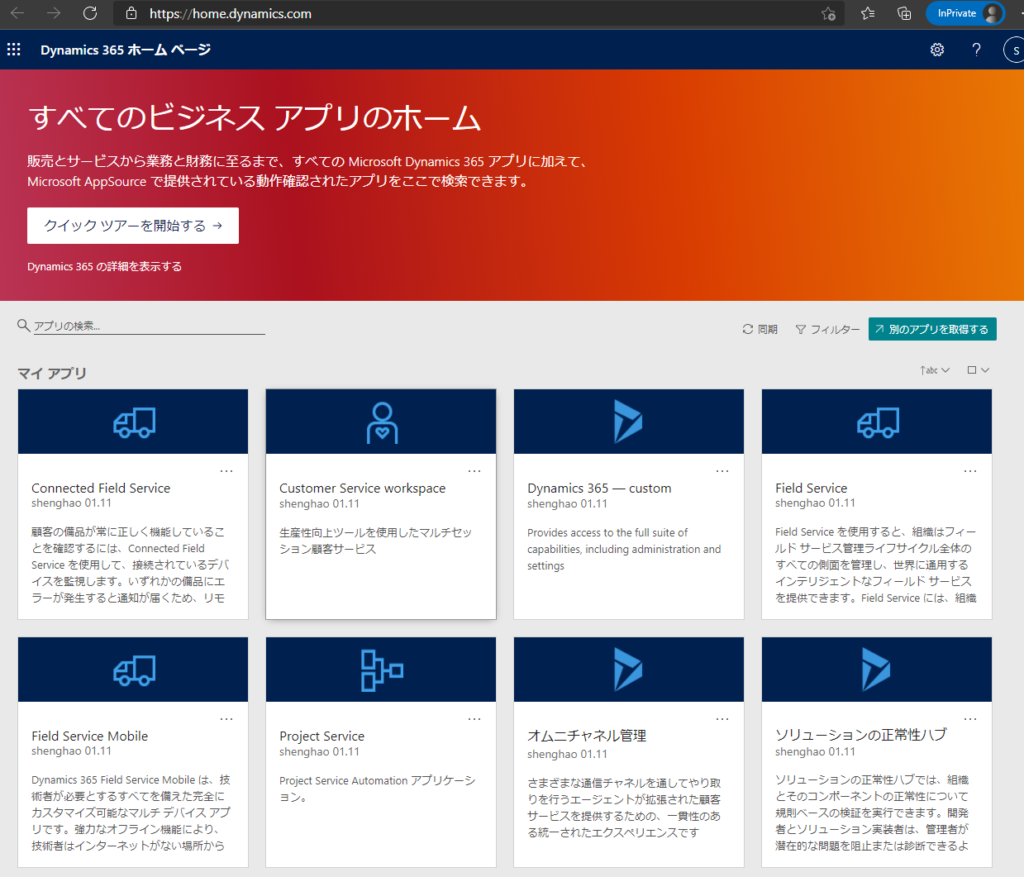Open more options on Connected Field Service

tap(227, 471)
